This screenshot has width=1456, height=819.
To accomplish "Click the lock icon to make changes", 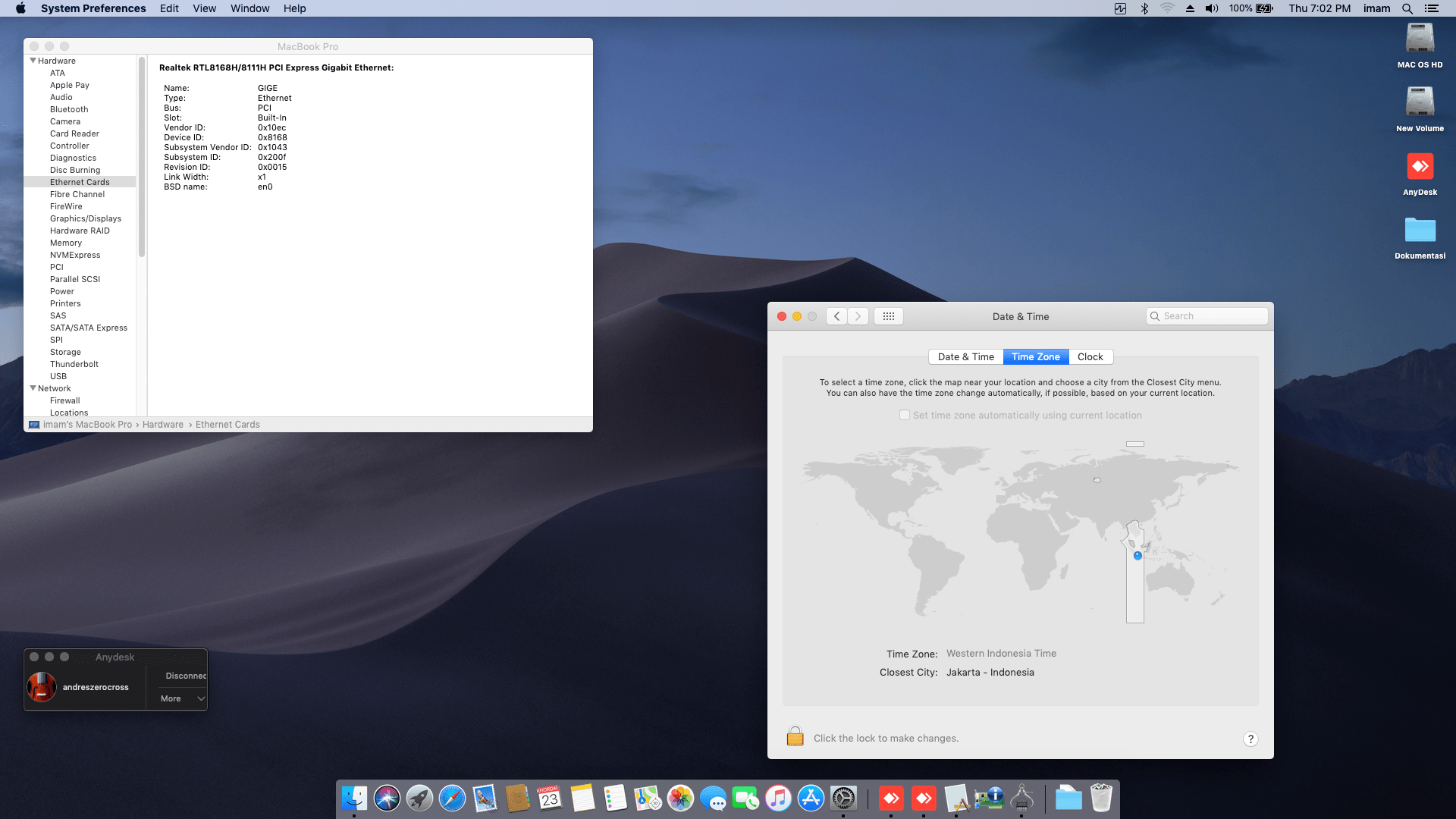I will [795, 736].
